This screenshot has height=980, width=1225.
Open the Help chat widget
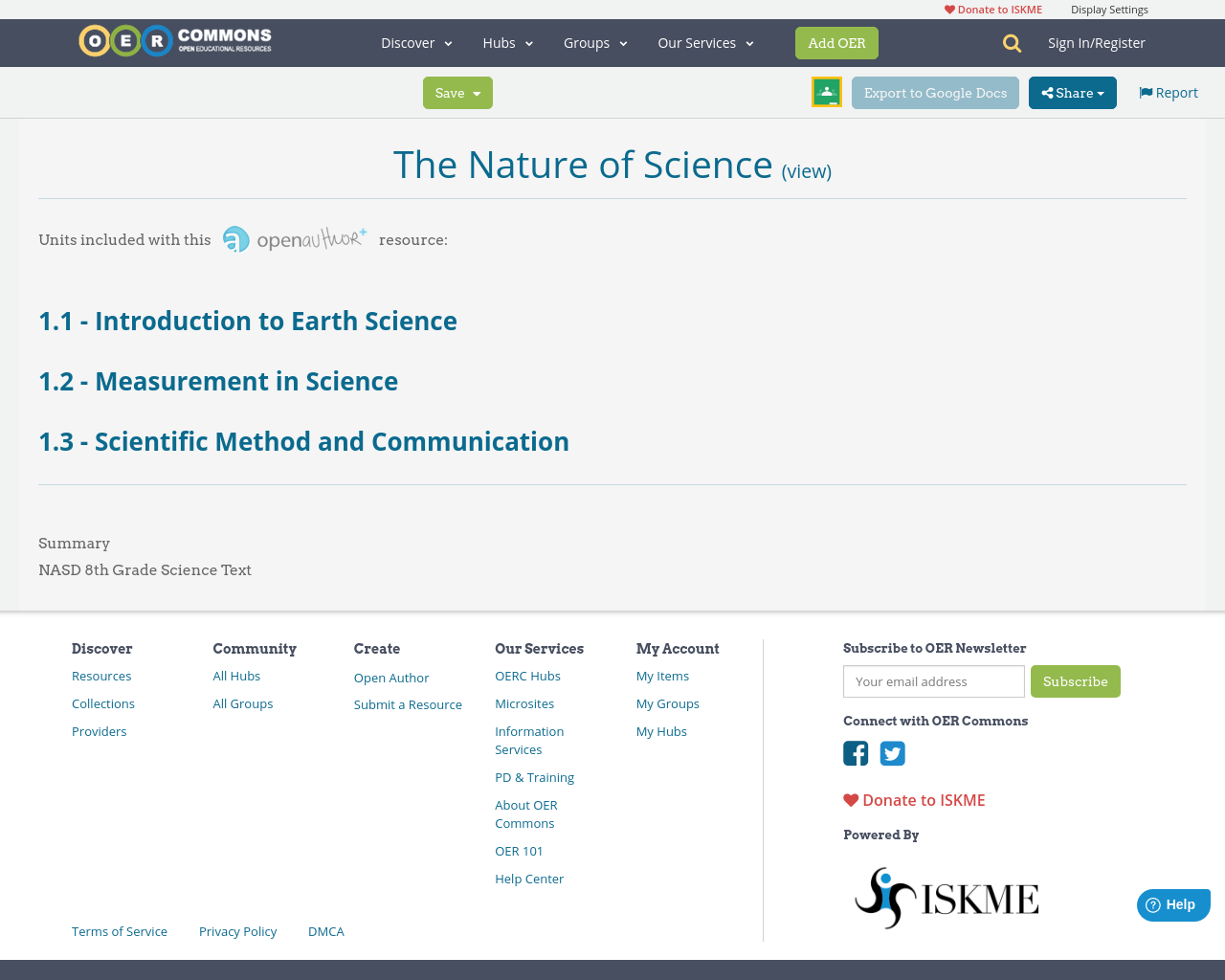[x=1172, y=903]
